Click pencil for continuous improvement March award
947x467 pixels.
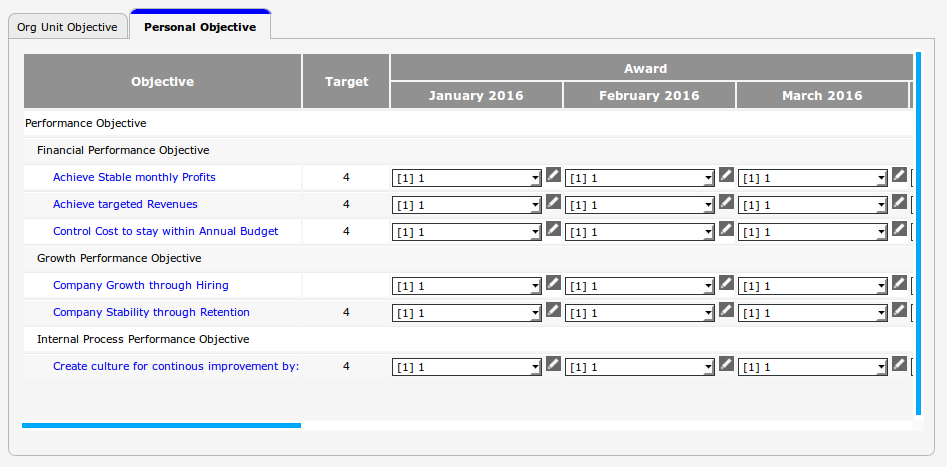pos(899,364)
